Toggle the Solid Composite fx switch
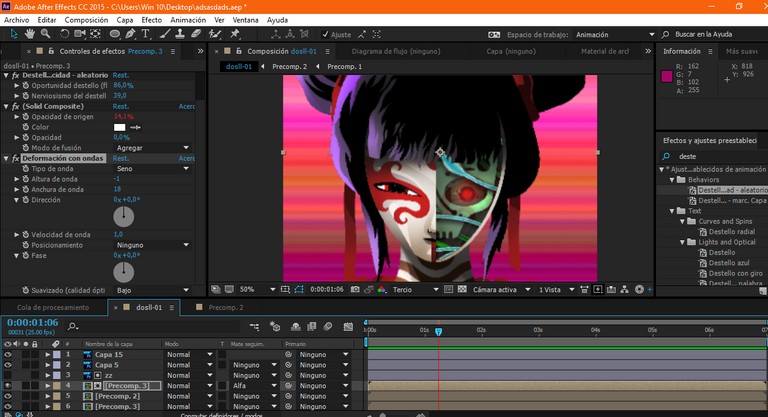Screen dimensions: 768x417 16,106
